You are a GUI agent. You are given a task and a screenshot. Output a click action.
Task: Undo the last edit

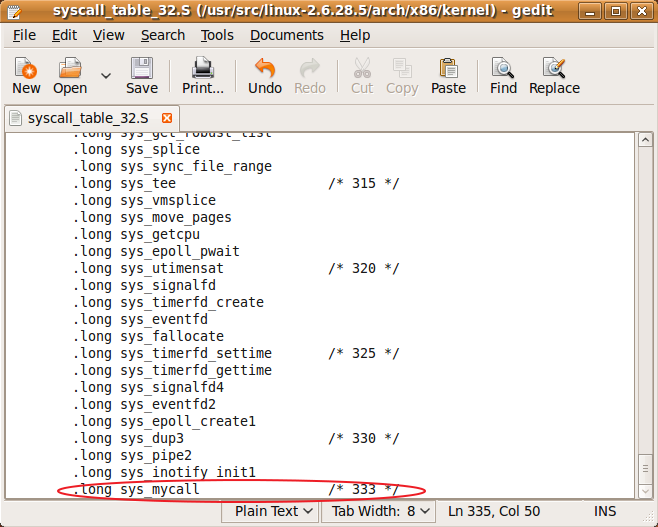[265, 76]
